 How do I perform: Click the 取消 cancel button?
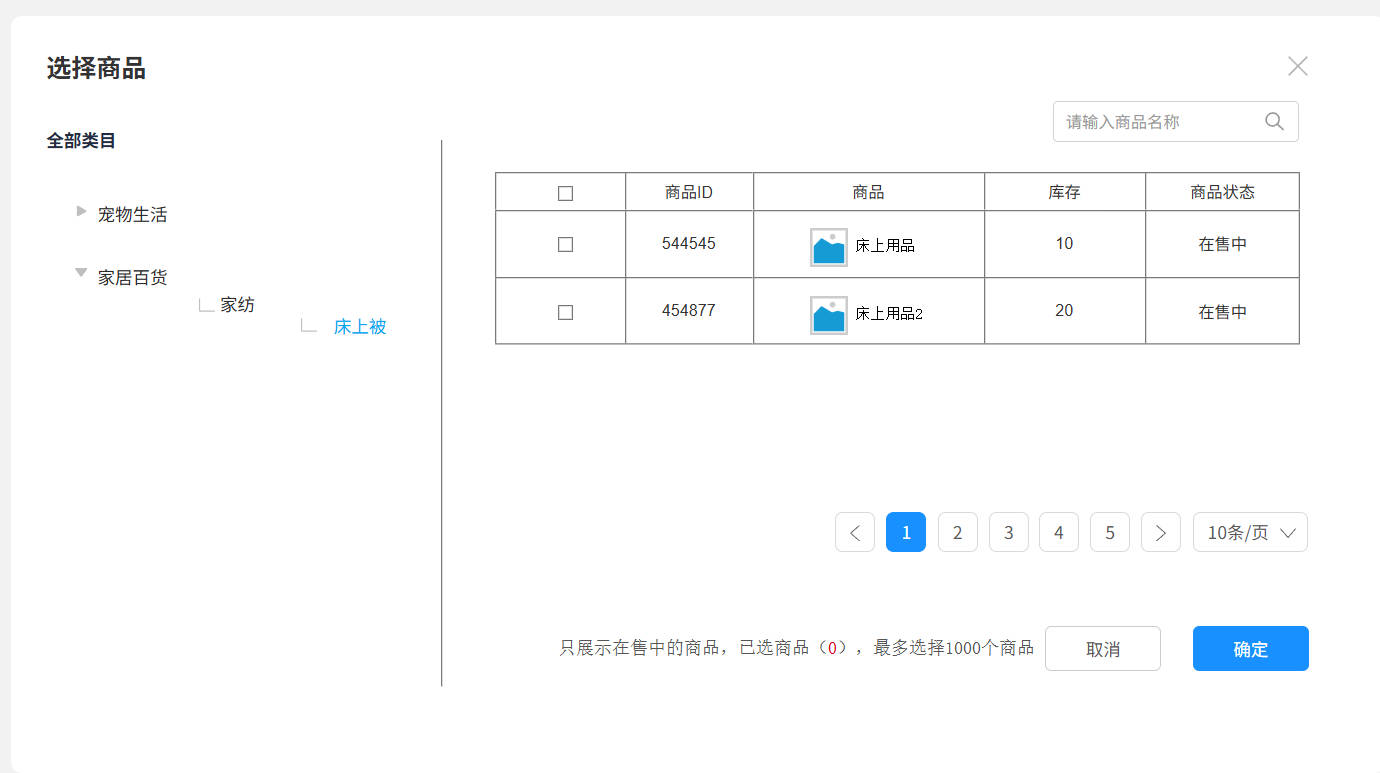1102,649
